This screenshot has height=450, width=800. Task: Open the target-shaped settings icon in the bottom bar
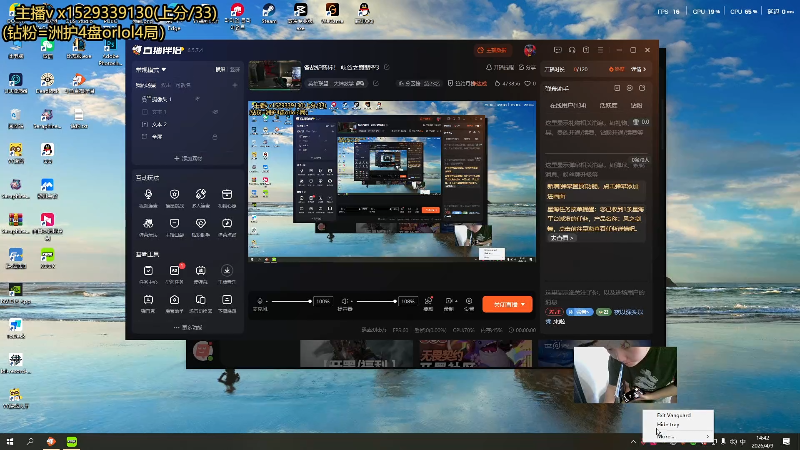469,301
